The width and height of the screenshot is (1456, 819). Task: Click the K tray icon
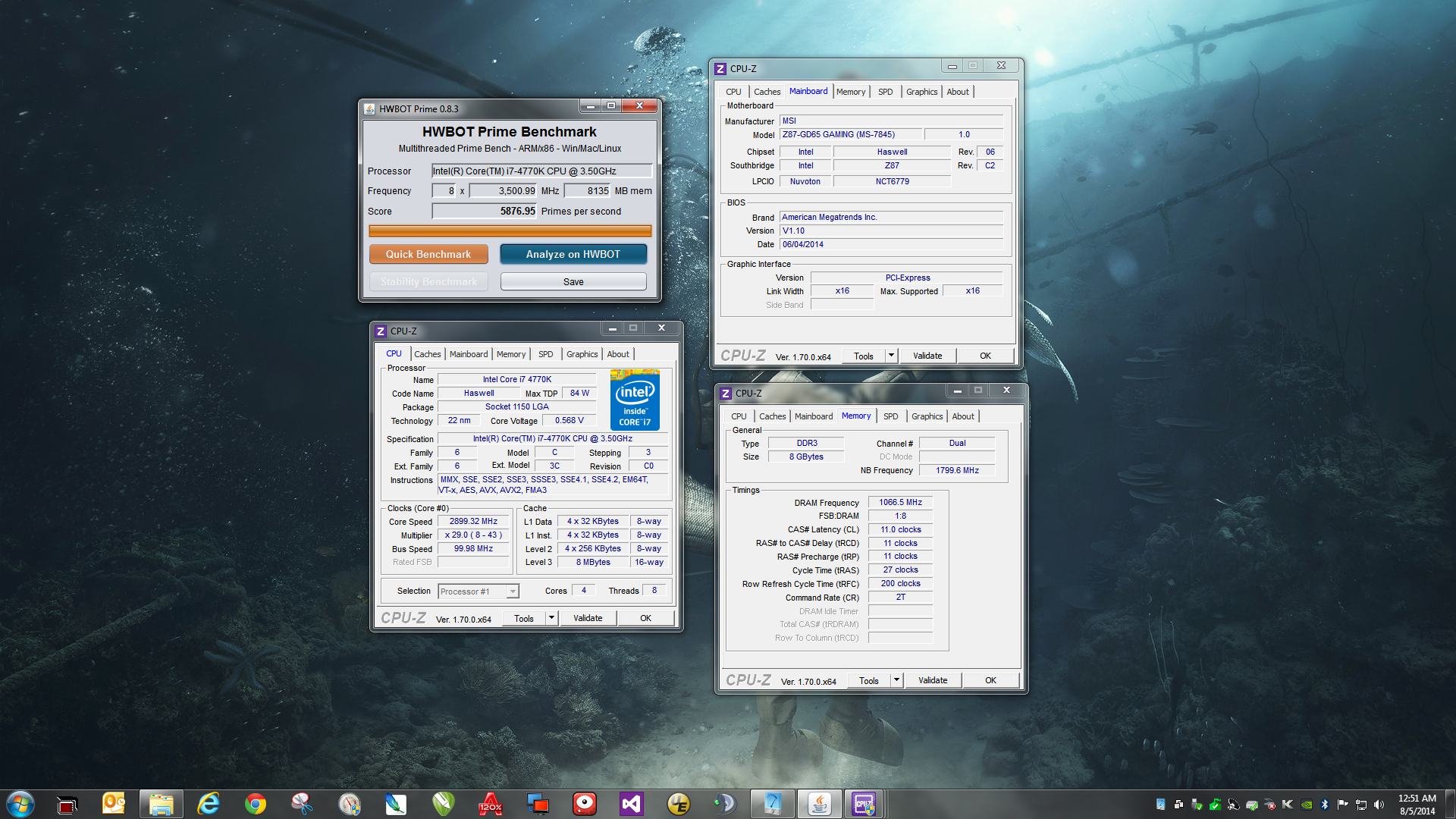[1288, 805]
